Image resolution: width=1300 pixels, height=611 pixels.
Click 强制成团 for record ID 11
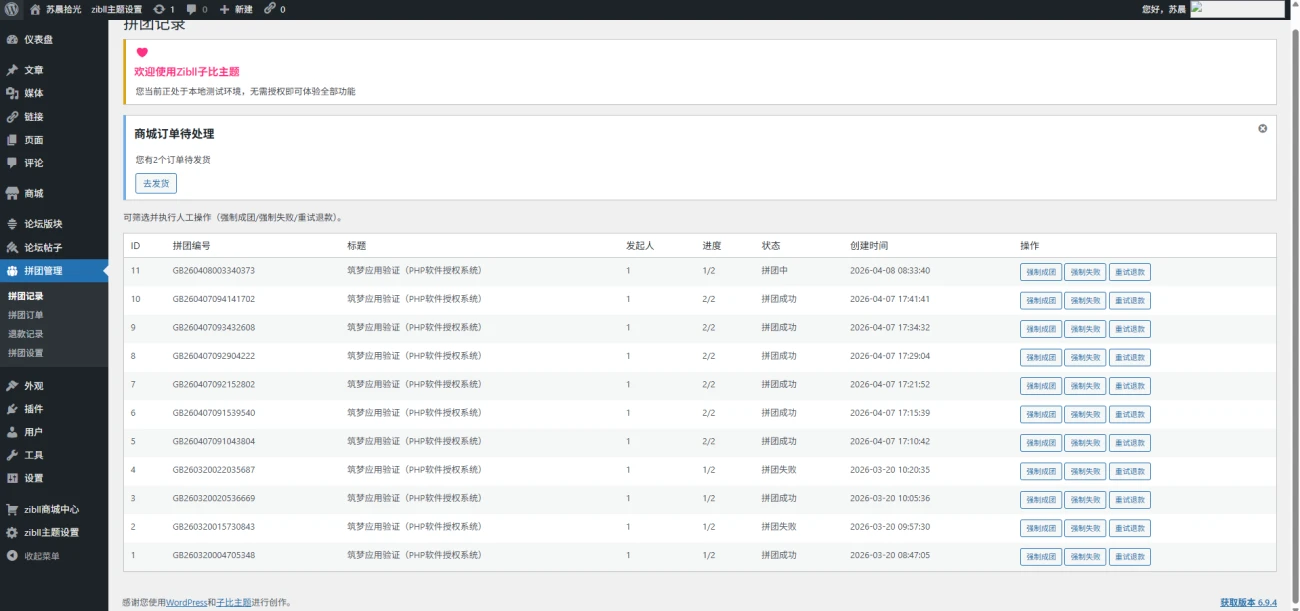(x=1040, y=272)
